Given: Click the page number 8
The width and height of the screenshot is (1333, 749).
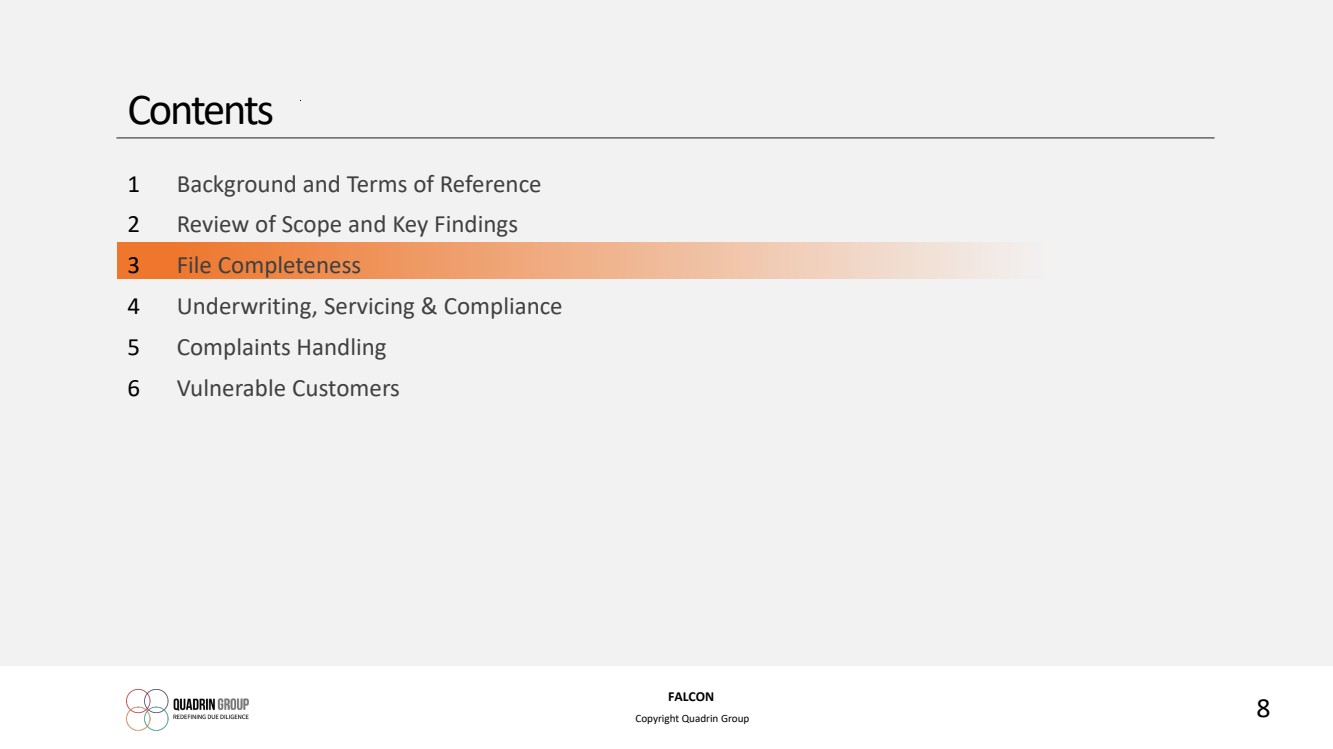Looking at the screenshot, I should click(1263, 709).
